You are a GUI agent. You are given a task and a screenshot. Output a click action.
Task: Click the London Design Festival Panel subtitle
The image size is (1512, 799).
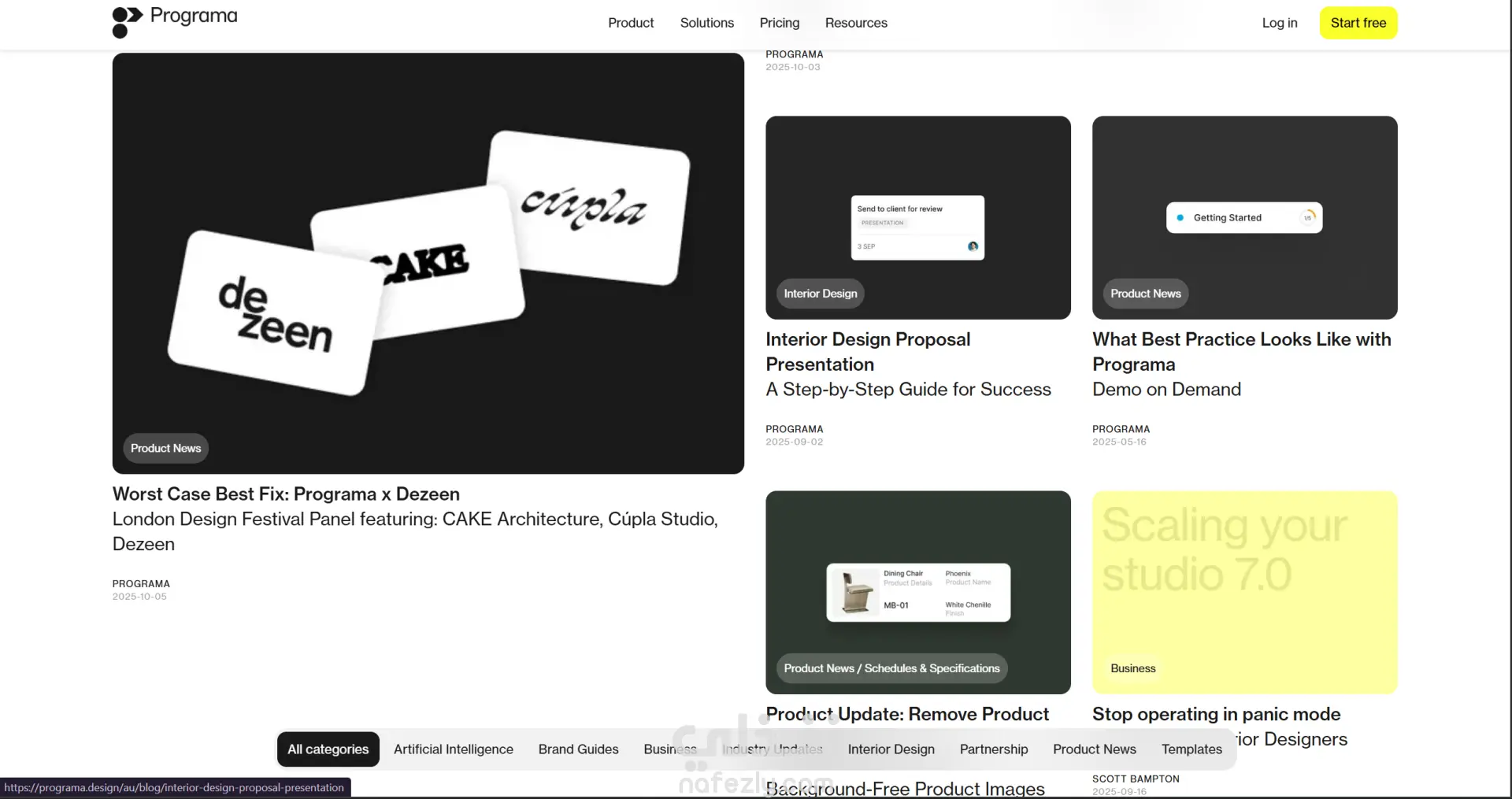(x=415, y=531)
